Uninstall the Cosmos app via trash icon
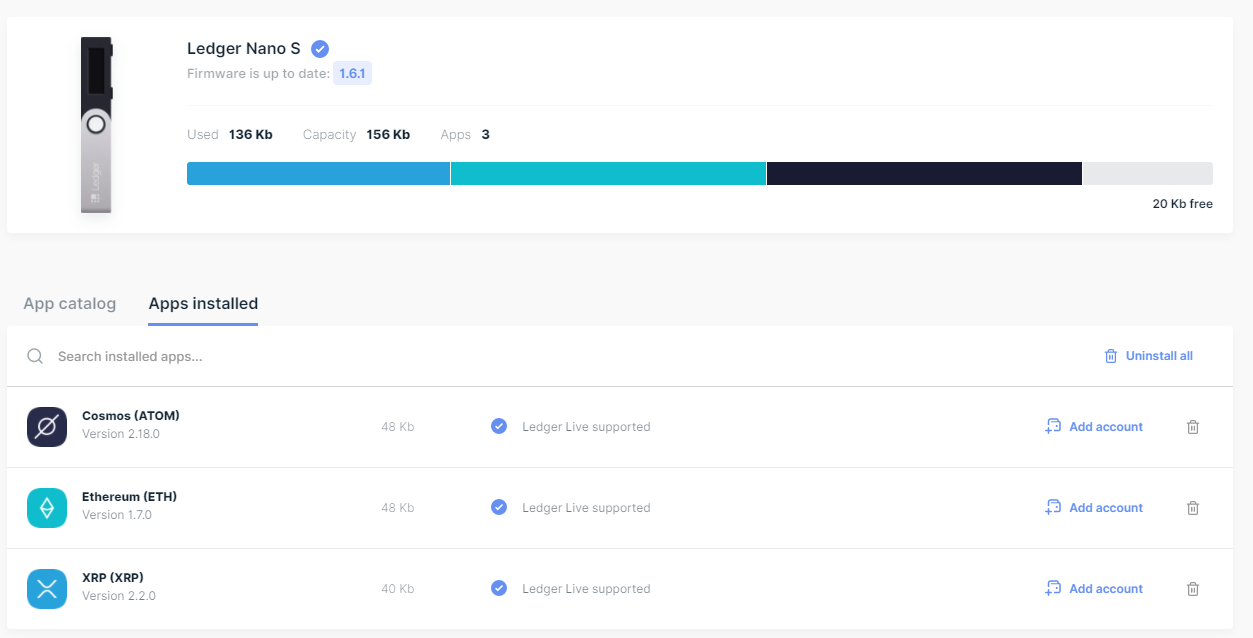Screen dimensions: 1253x638 point(1192,427)
